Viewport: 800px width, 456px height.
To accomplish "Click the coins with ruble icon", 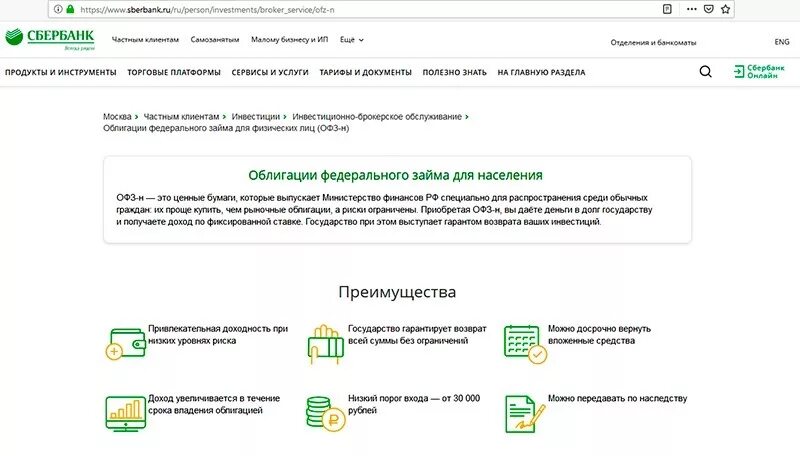I will point(326,414).
